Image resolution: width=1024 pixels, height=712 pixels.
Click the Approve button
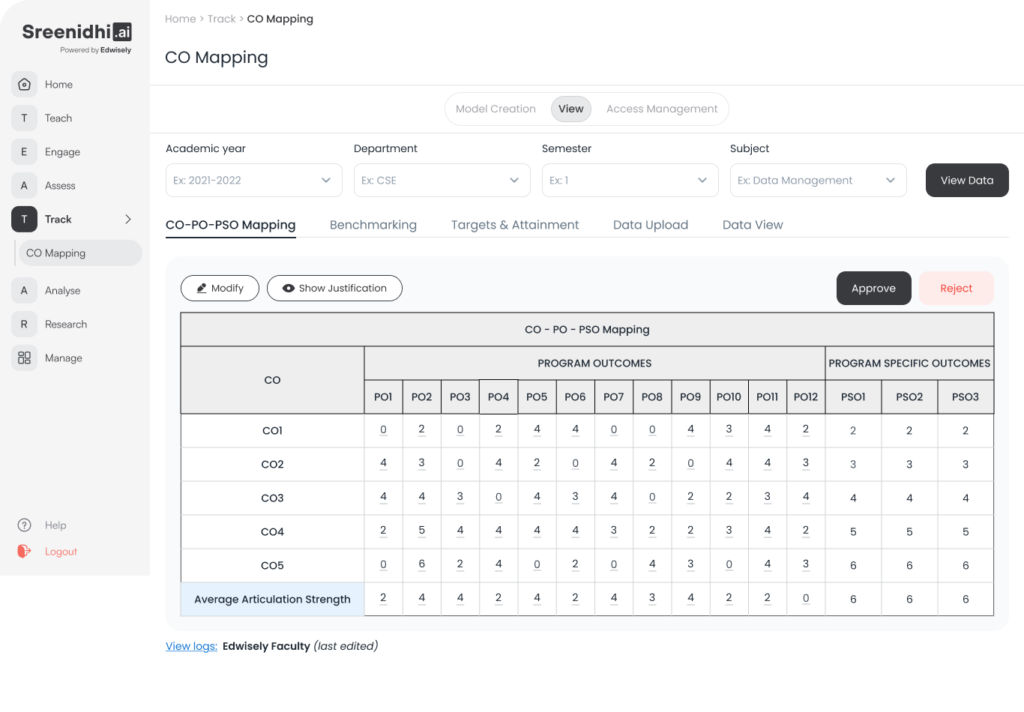pyautogui.click(x=873, y=288)
